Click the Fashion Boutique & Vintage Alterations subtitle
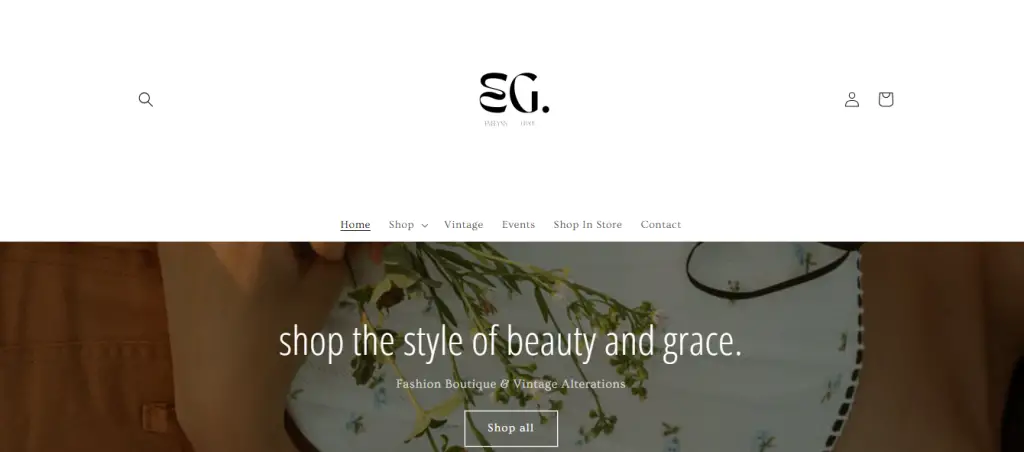The width and height of the screenshot is (1024, 452). coord(510,384)
